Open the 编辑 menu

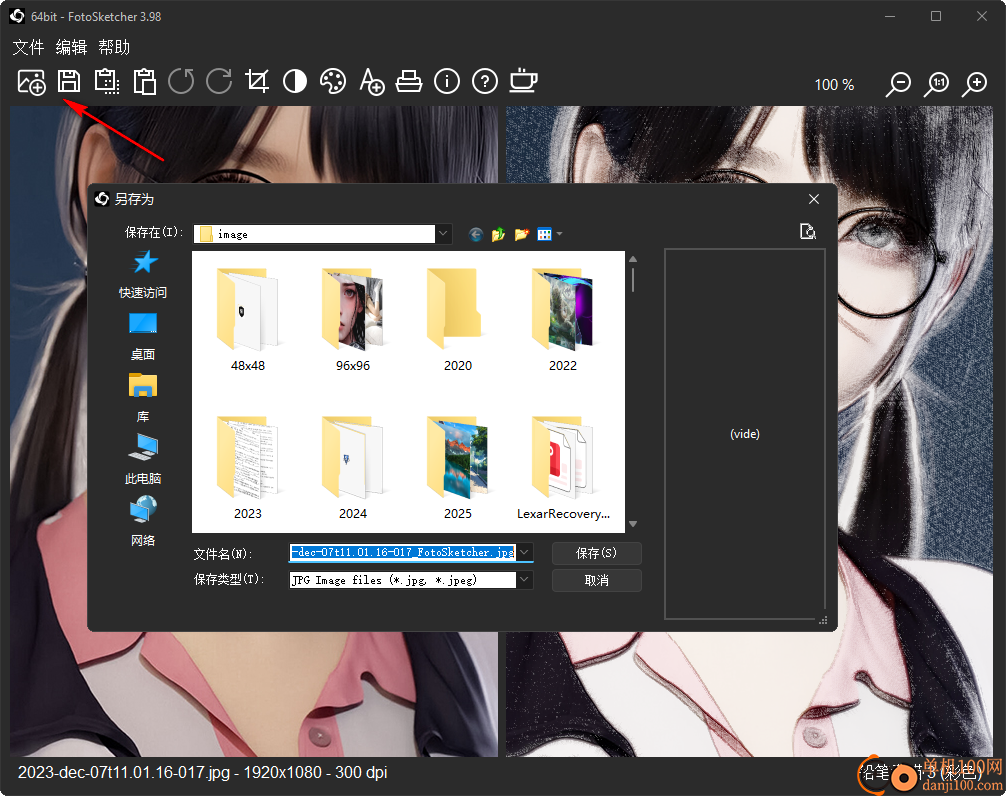(71, 47)
